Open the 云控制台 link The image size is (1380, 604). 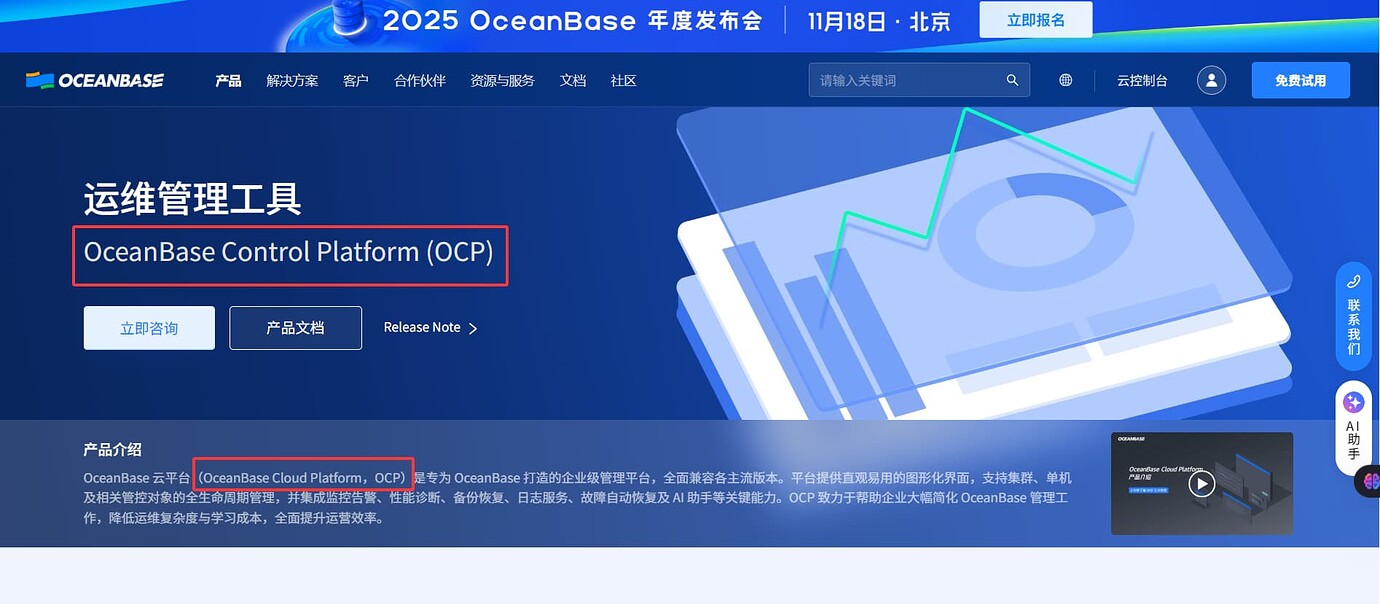(x=1142, y=80)
